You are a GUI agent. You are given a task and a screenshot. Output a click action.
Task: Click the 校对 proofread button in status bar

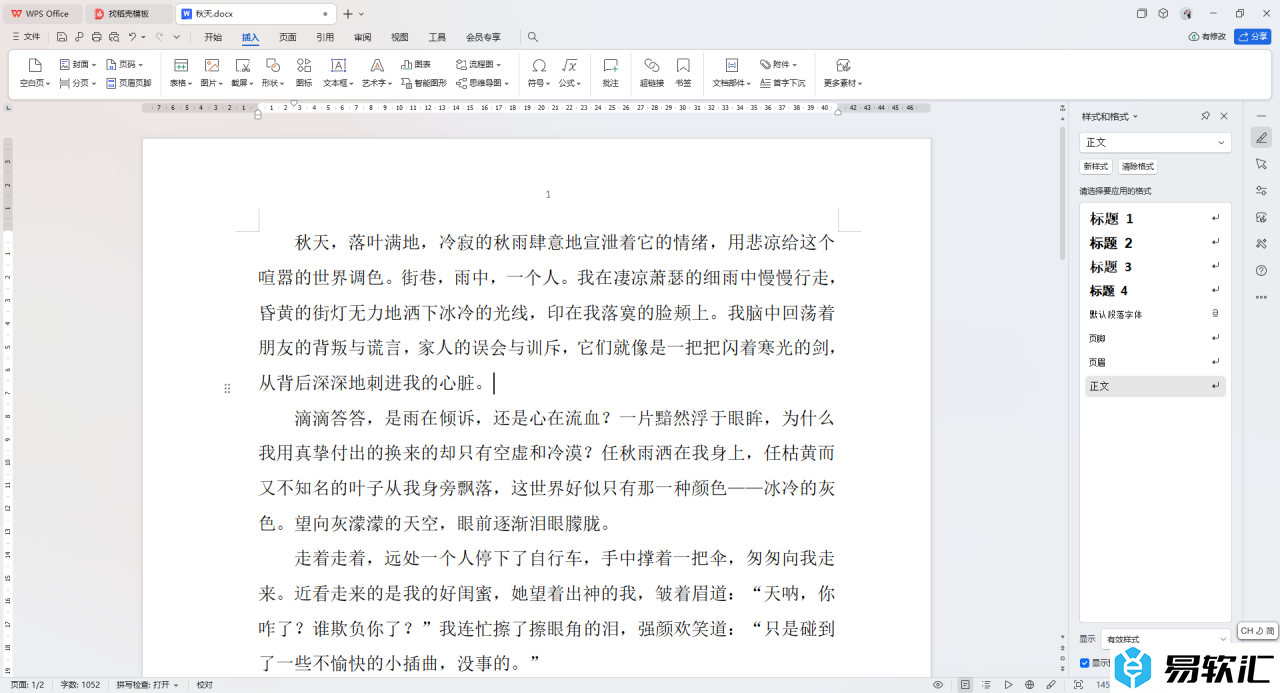(205, 685)
